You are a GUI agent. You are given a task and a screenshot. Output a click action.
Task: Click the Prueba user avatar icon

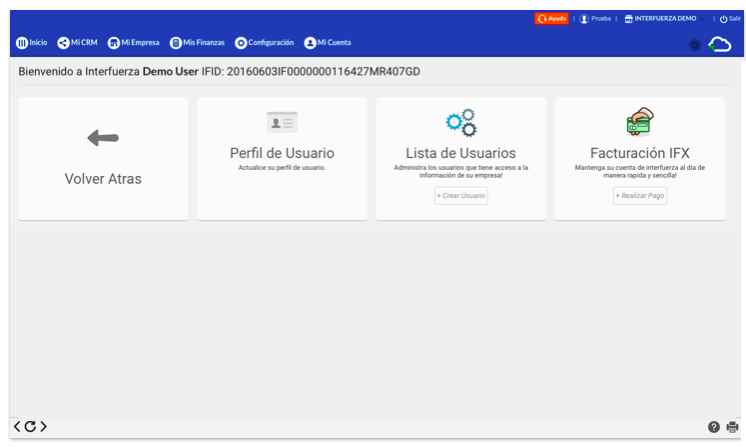(x=584, y=19)
